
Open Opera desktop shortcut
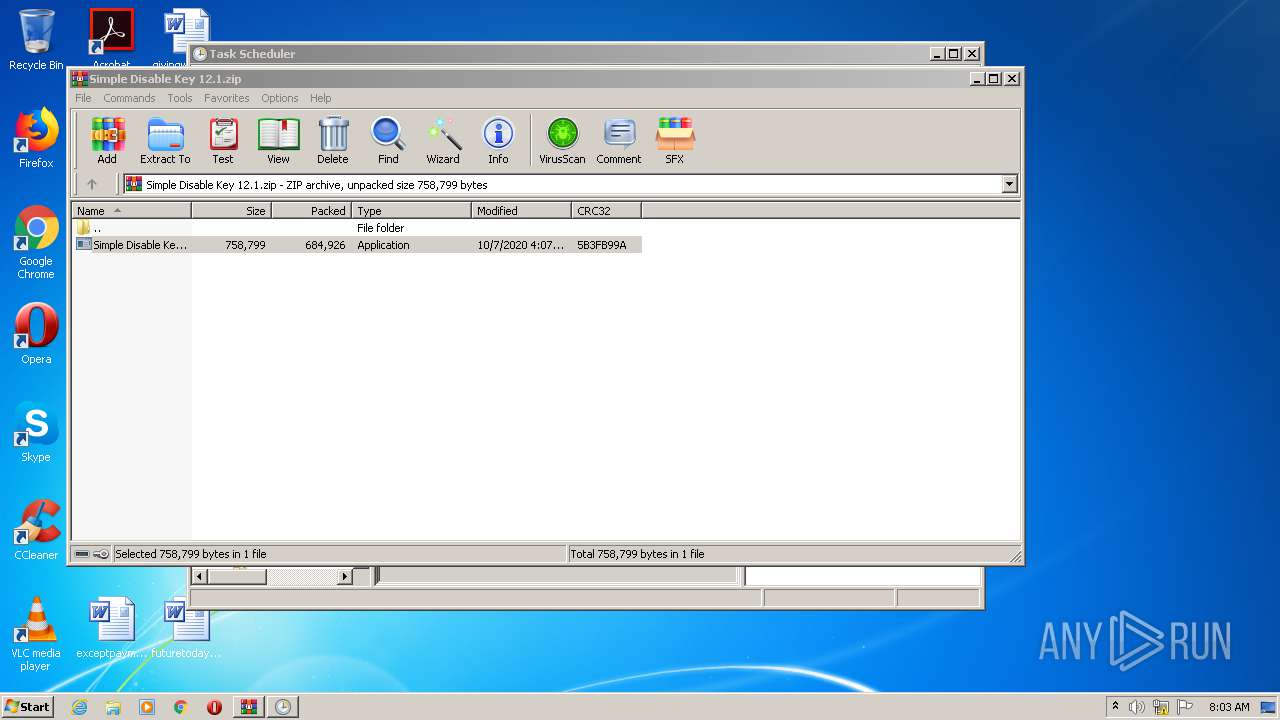tap(36, 334)
